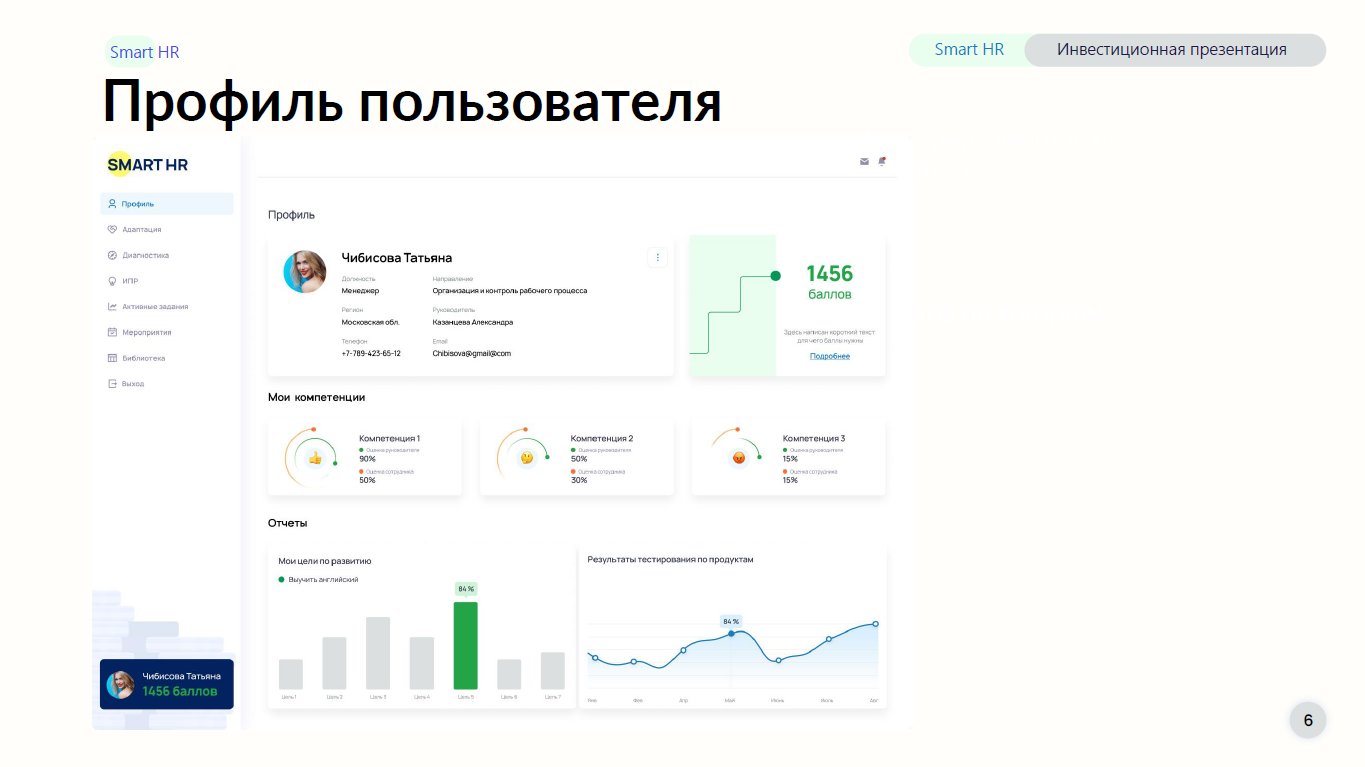This screenshot has height=767, width=1365.
Task: Click the 84 % marker on line chart
Action: (x=731, y=633)
